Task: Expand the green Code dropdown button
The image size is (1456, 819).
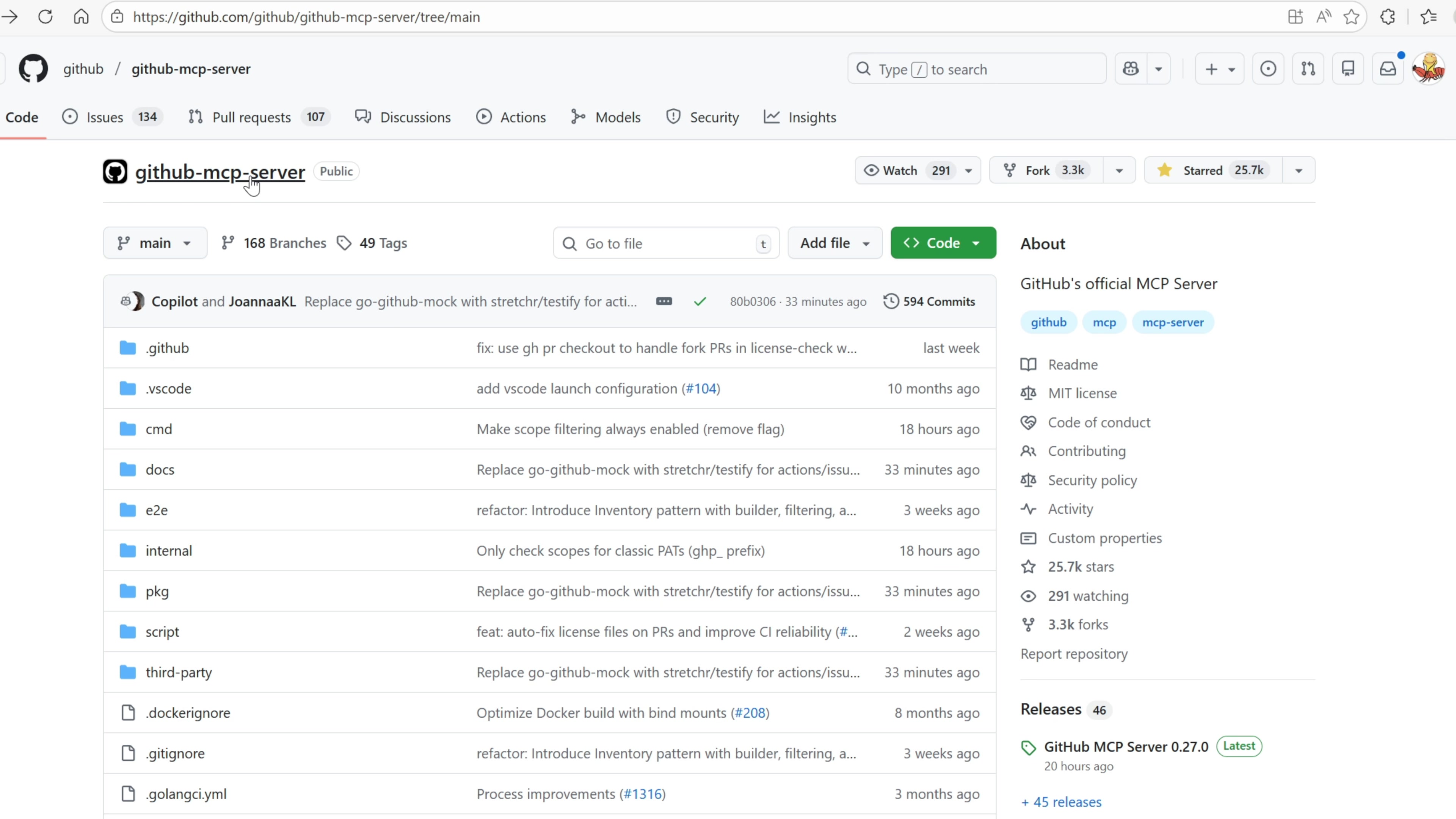Action: click(943, 243)
